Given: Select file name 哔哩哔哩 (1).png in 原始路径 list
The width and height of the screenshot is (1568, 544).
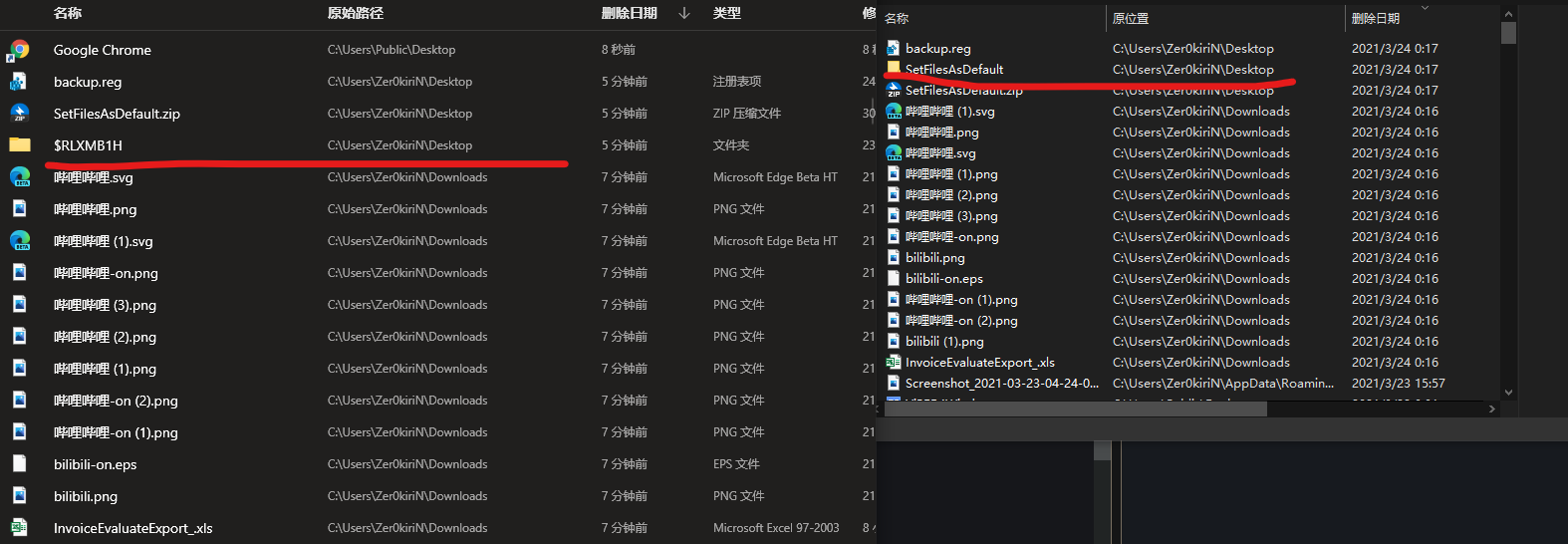Looking at the screenshot, I should tap(105, 369).
